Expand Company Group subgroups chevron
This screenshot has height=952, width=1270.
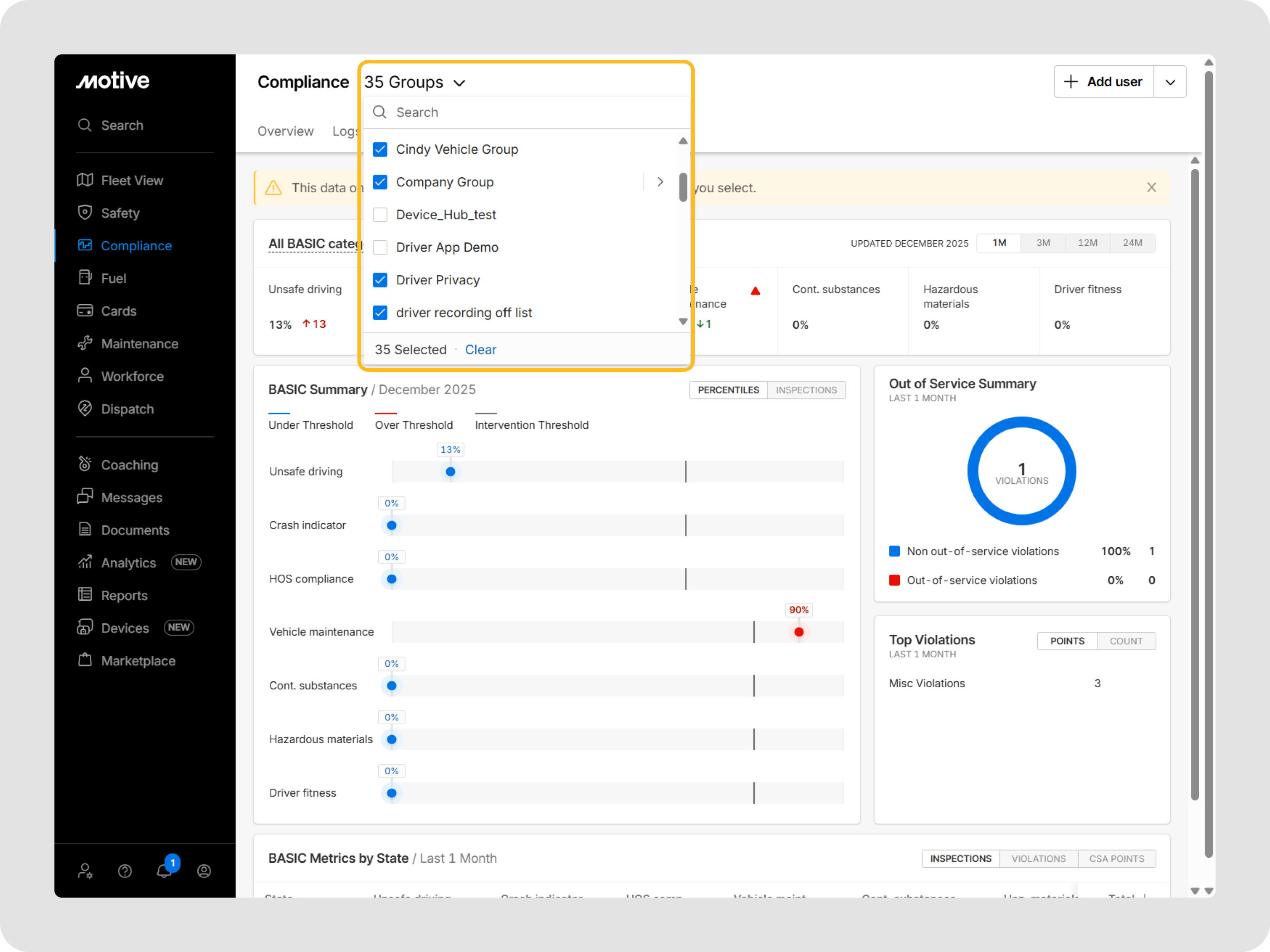point(660,182)
